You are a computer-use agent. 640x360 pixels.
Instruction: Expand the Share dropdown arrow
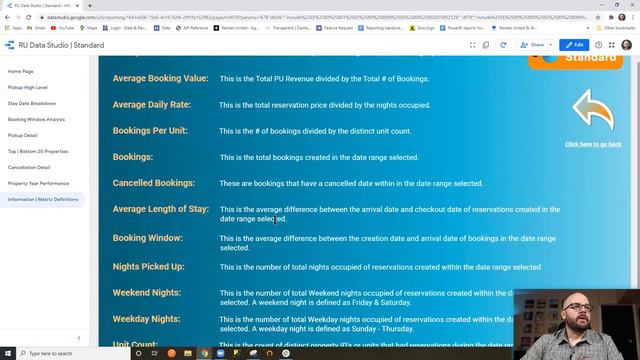coord(551,45)
